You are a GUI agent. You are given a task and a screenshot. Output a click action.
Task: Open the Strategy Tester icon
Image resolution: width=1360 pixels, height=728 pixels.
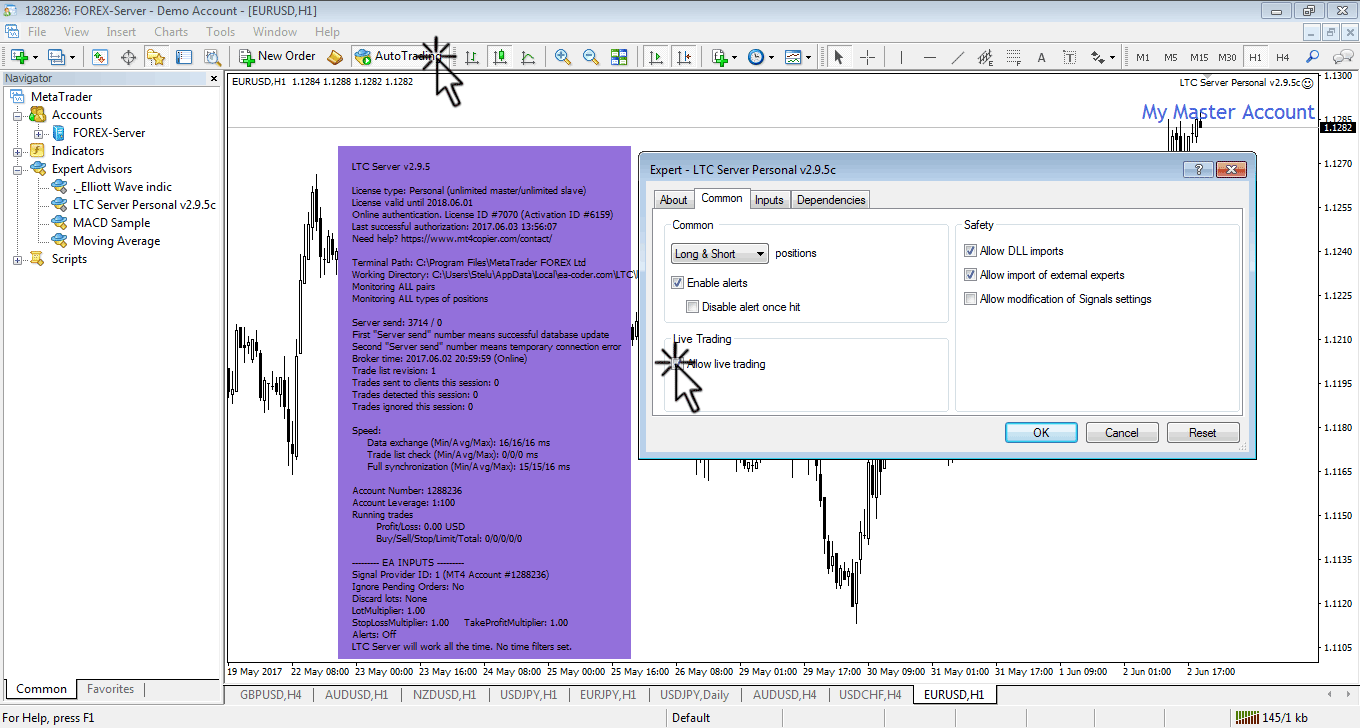pos(213,57)
